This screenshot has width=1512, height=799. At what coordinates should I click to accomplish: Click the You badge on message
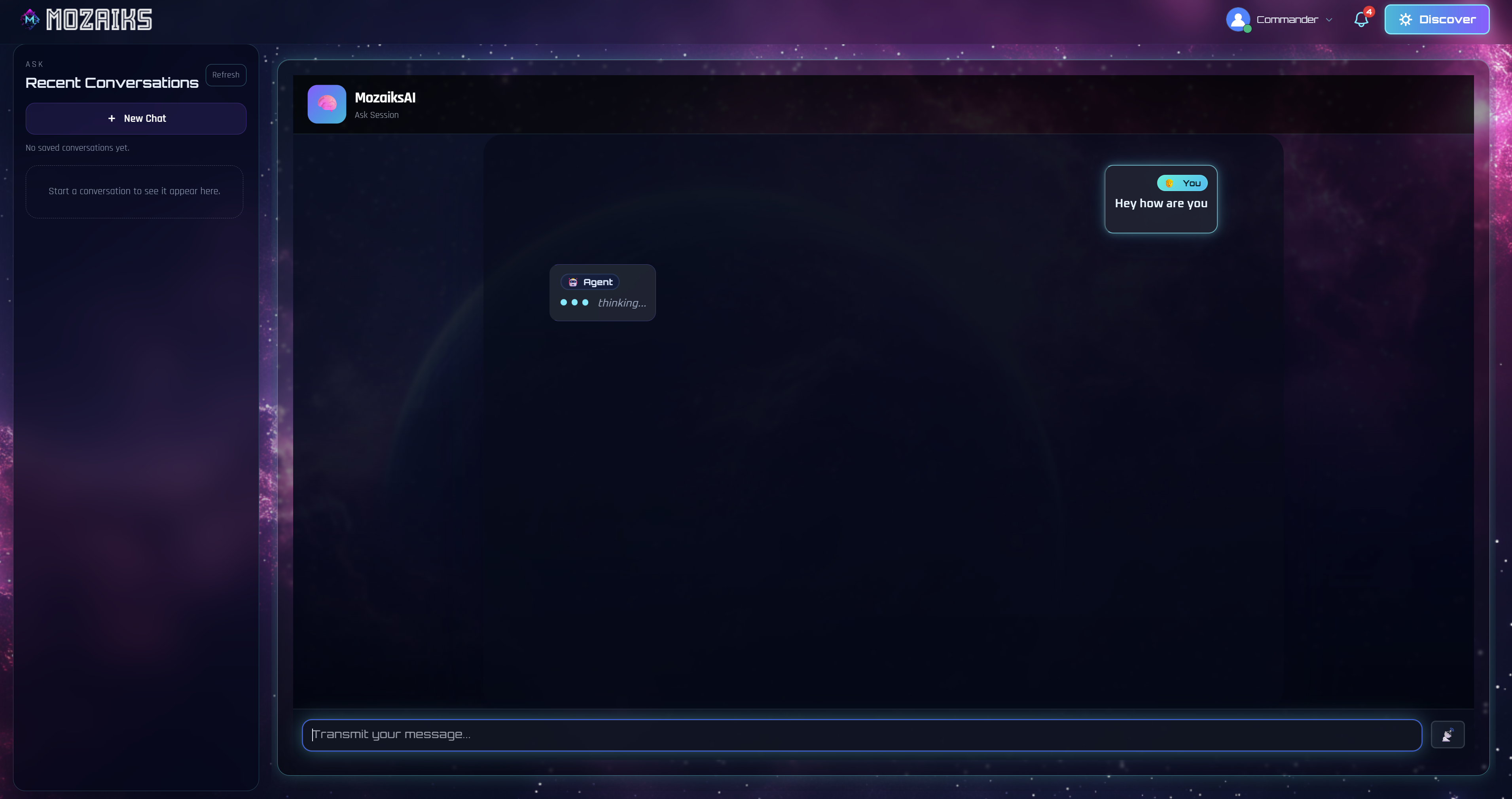1182,183
